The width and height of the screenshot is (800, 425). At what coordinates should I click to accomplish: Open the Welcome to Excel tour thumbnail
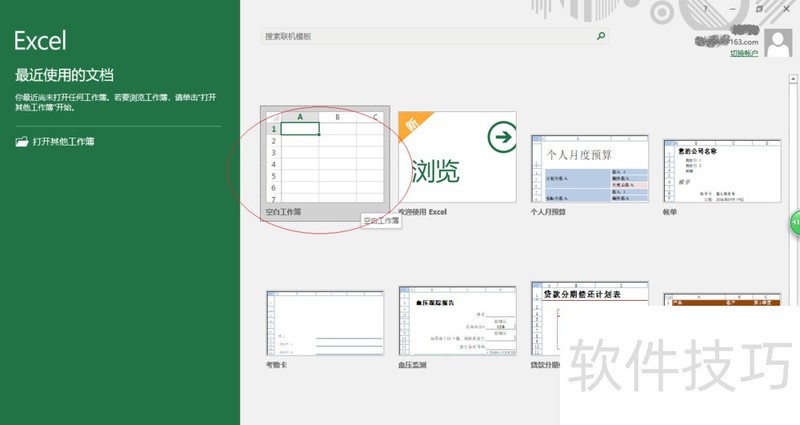coord(457,157)
